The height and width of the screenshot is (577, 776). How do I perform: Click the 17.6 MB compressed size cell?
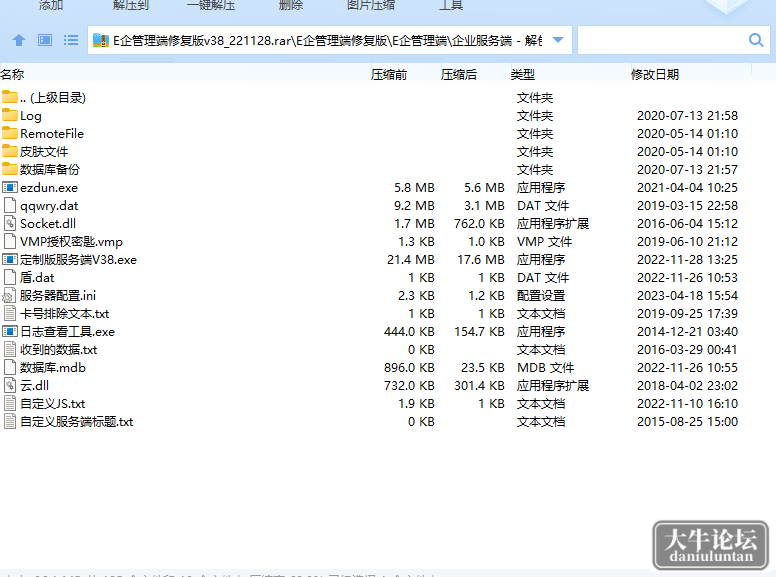481,260
